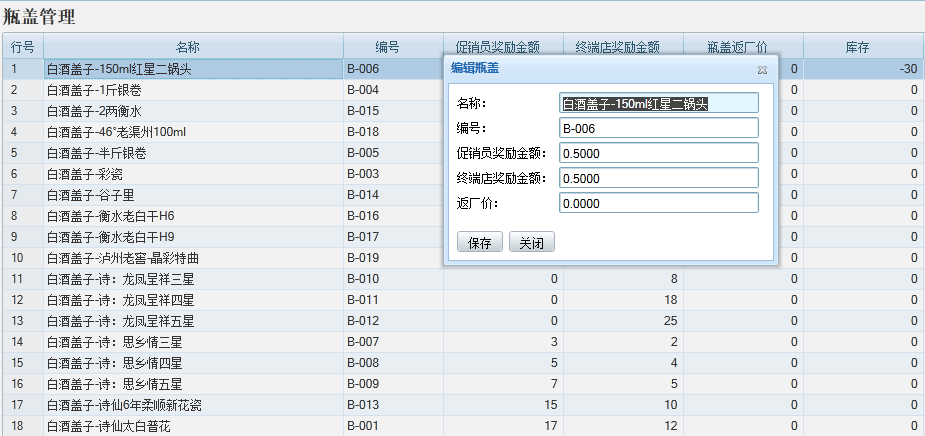This screenshot has width=925, height=436.
Task: Click code cell B-008
Action: click(x=393, y=363)
